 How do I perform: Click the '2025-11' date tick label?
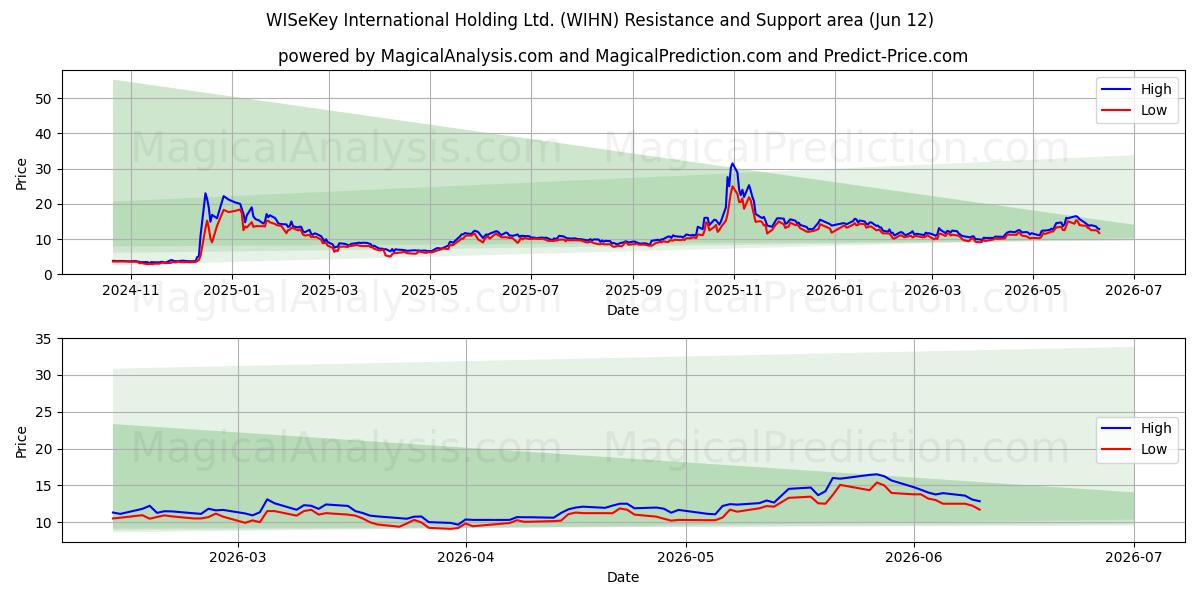(x=734, y=290)
